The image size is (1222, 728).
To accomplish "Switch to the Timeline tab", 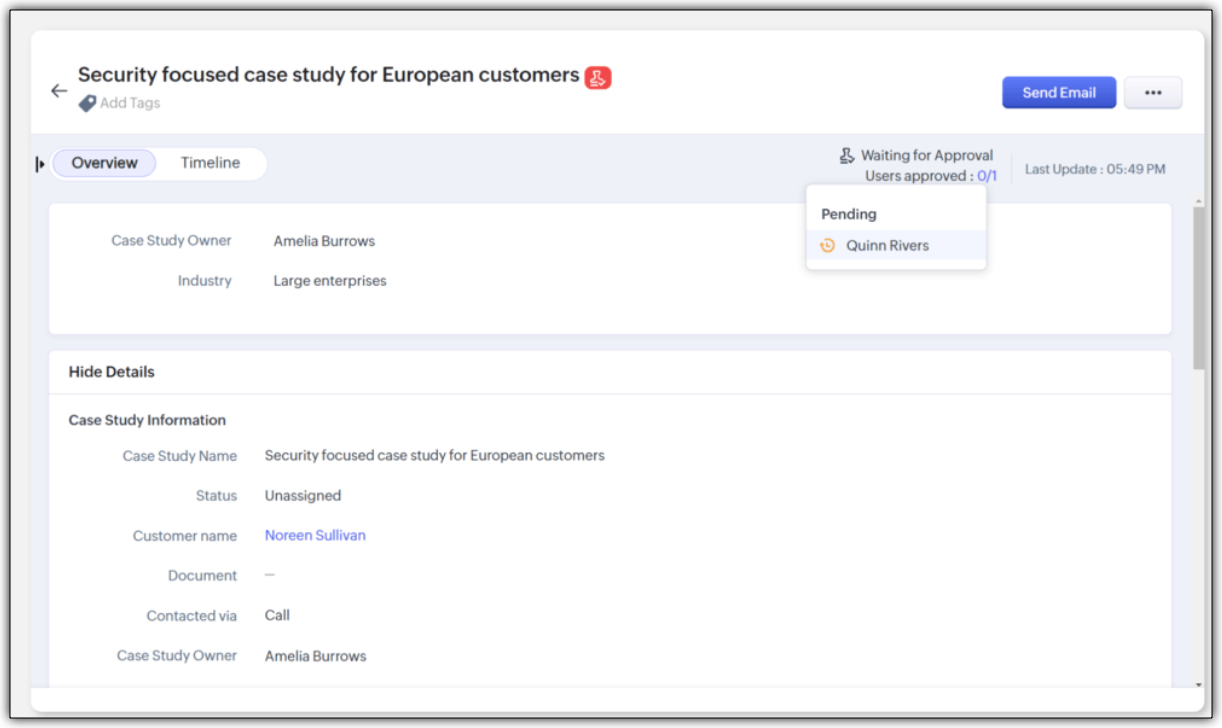I will coord(210,163).
